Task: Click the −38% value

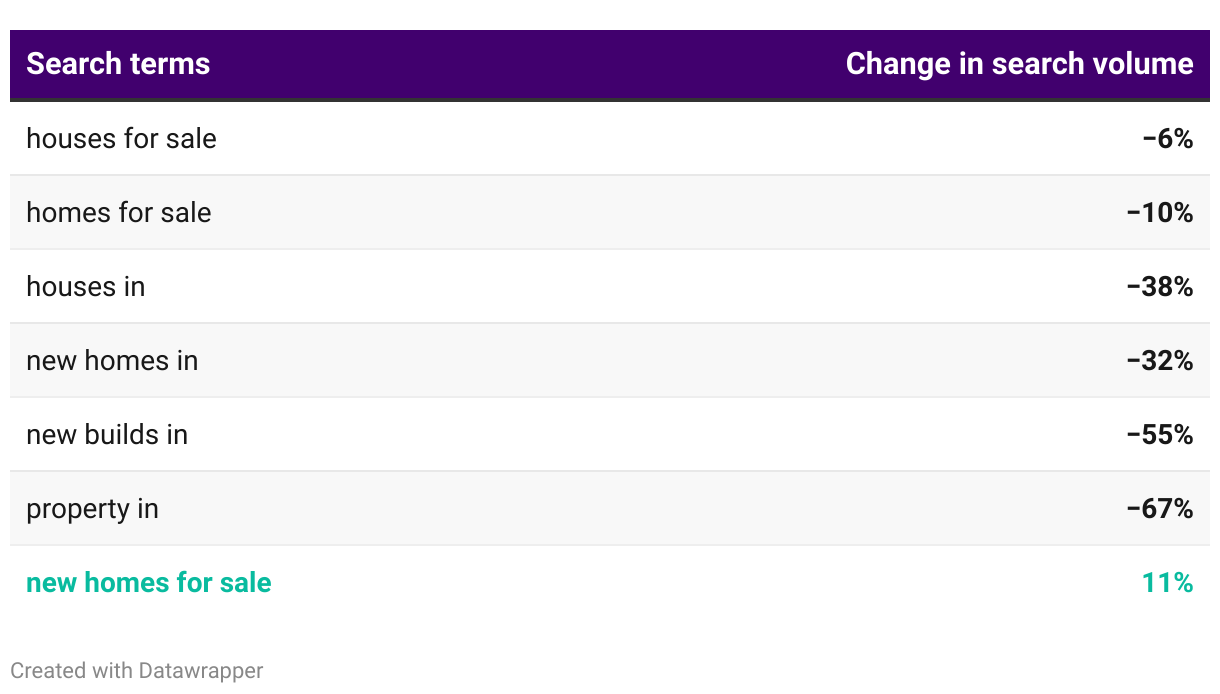Action: coord(1159,286)
